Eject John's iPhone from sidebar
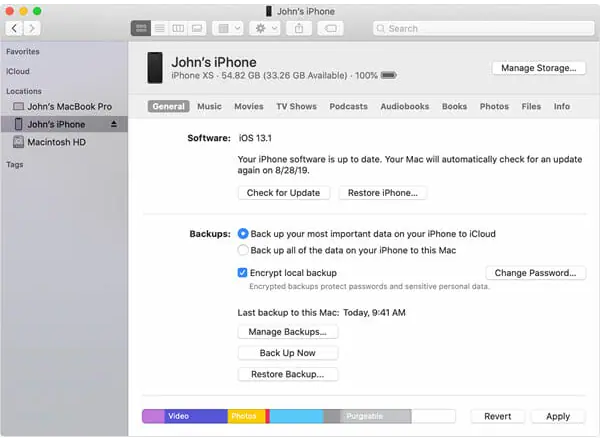 [114, 124]
